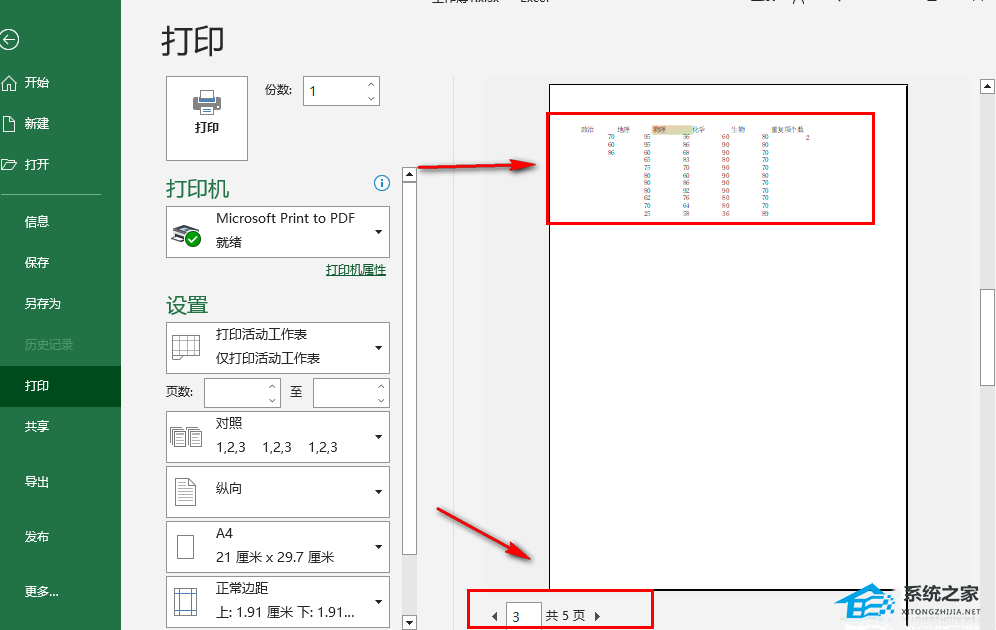This screenshot has height=630, width=996.
Task: Open 打印机属性 link
Action: [x=356, y=270]
